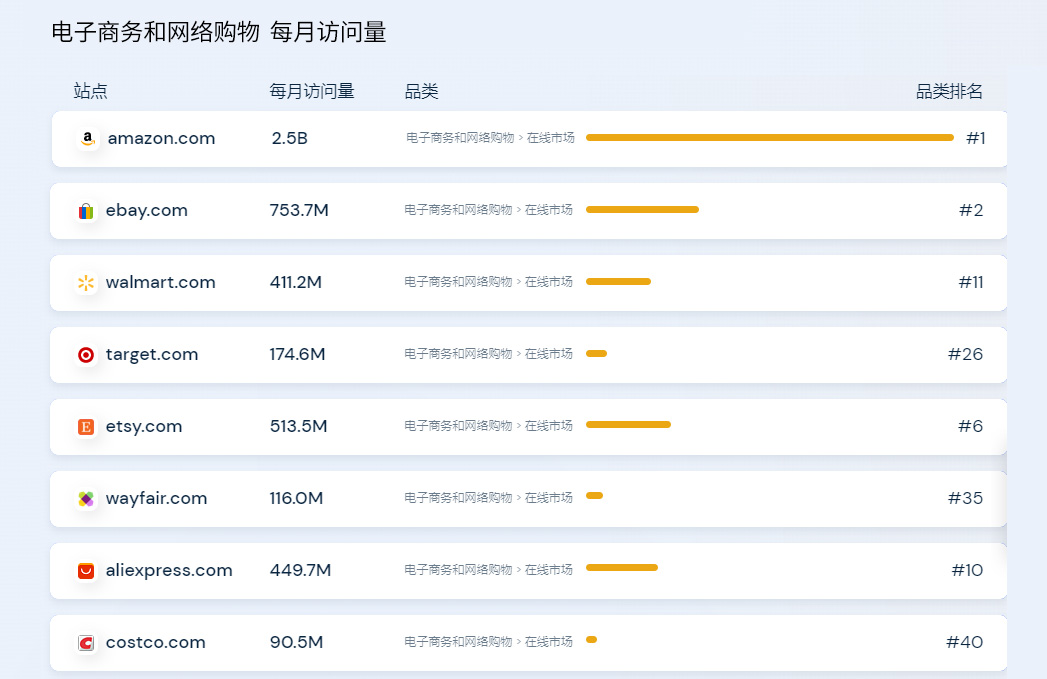Open the aliexpress.com site link
The image size is (1047, 679).
click(169, 570)
